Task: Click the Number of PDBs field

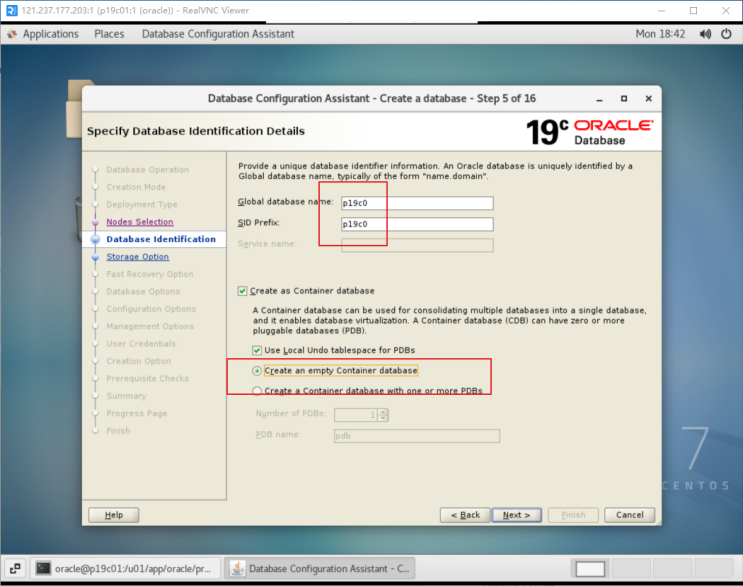Action: click(x=356, y=415)
